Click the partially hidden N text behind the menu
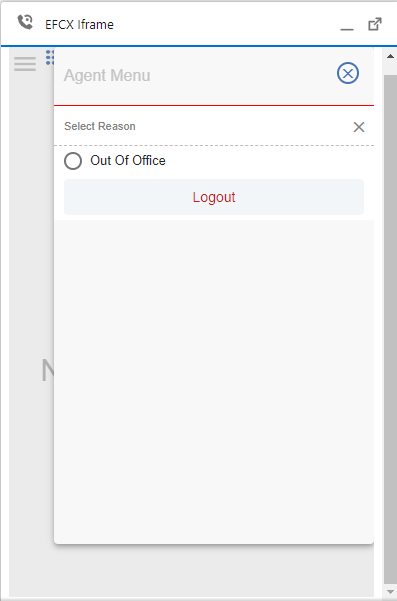Screen dimensions: 397x601 coord(47,371)
